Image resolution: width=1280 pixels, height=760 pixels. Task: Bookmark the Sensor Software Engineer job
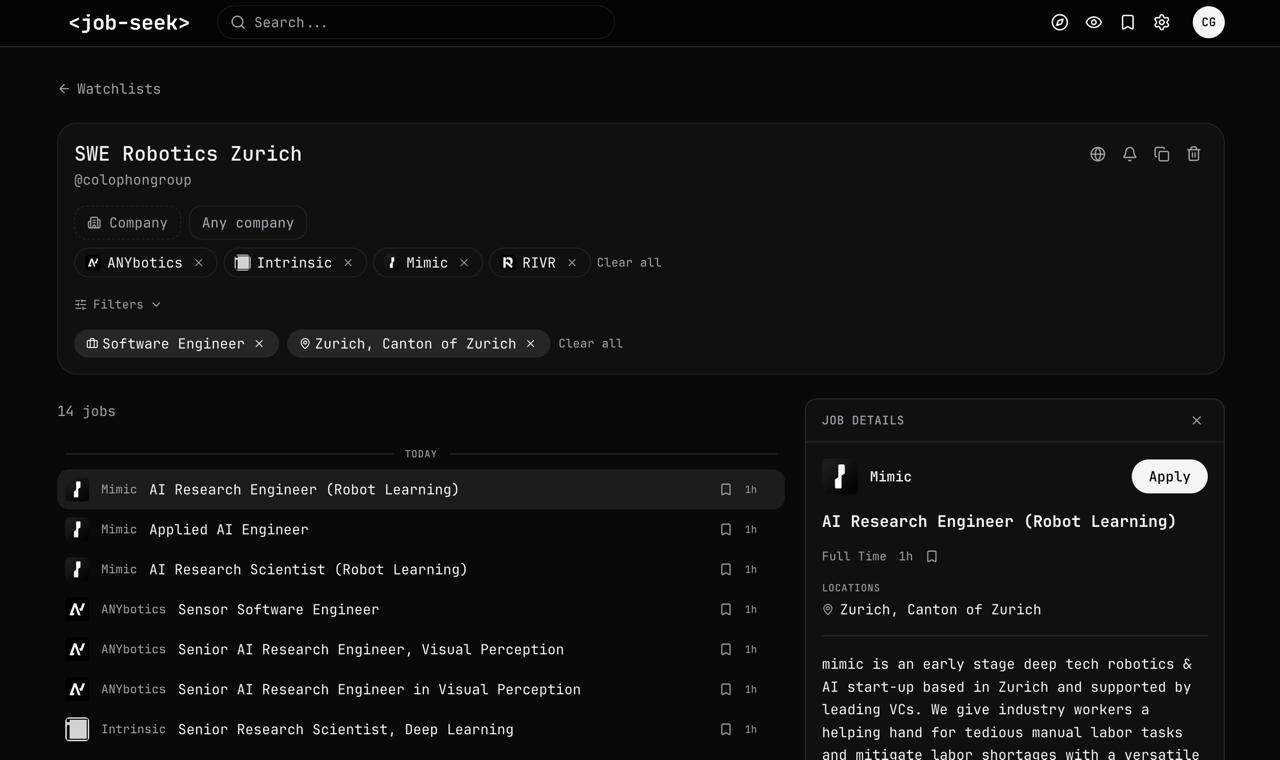coord(726,610)
